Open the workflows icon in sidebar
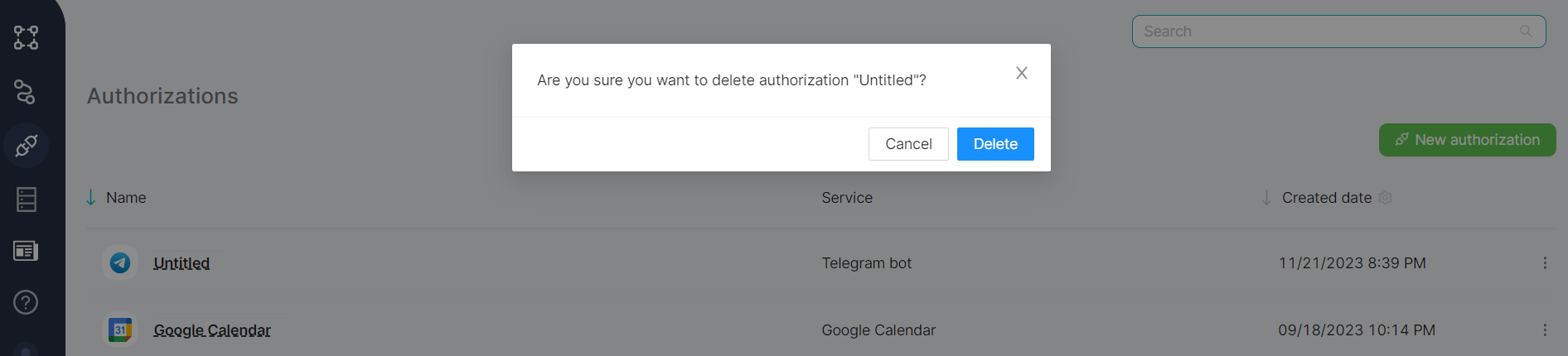This screenshot has width=1568, height=356. point(26,37)
